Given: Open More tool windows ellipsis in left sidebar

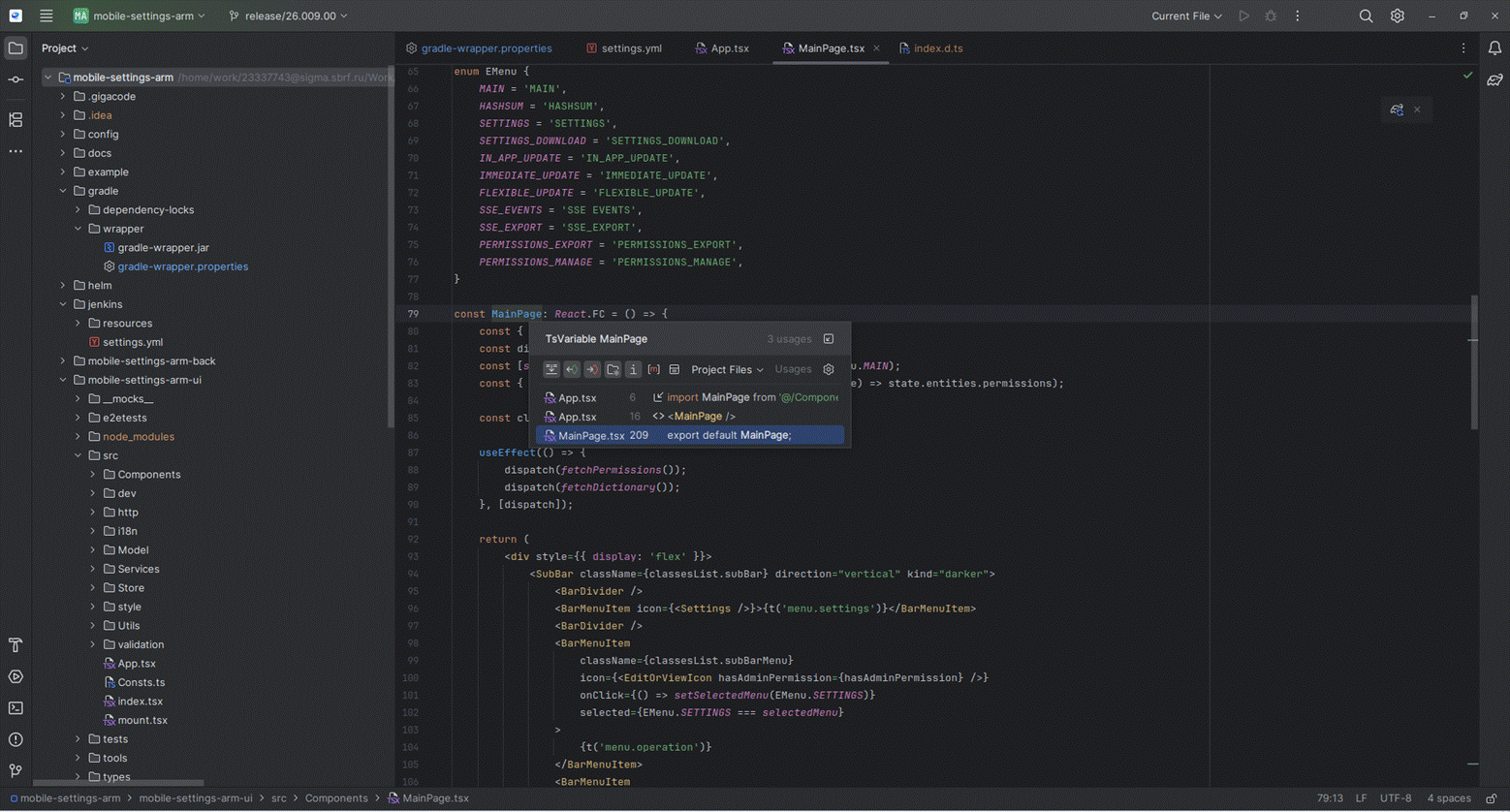Looking at the screenshot, I should point(16,151).
